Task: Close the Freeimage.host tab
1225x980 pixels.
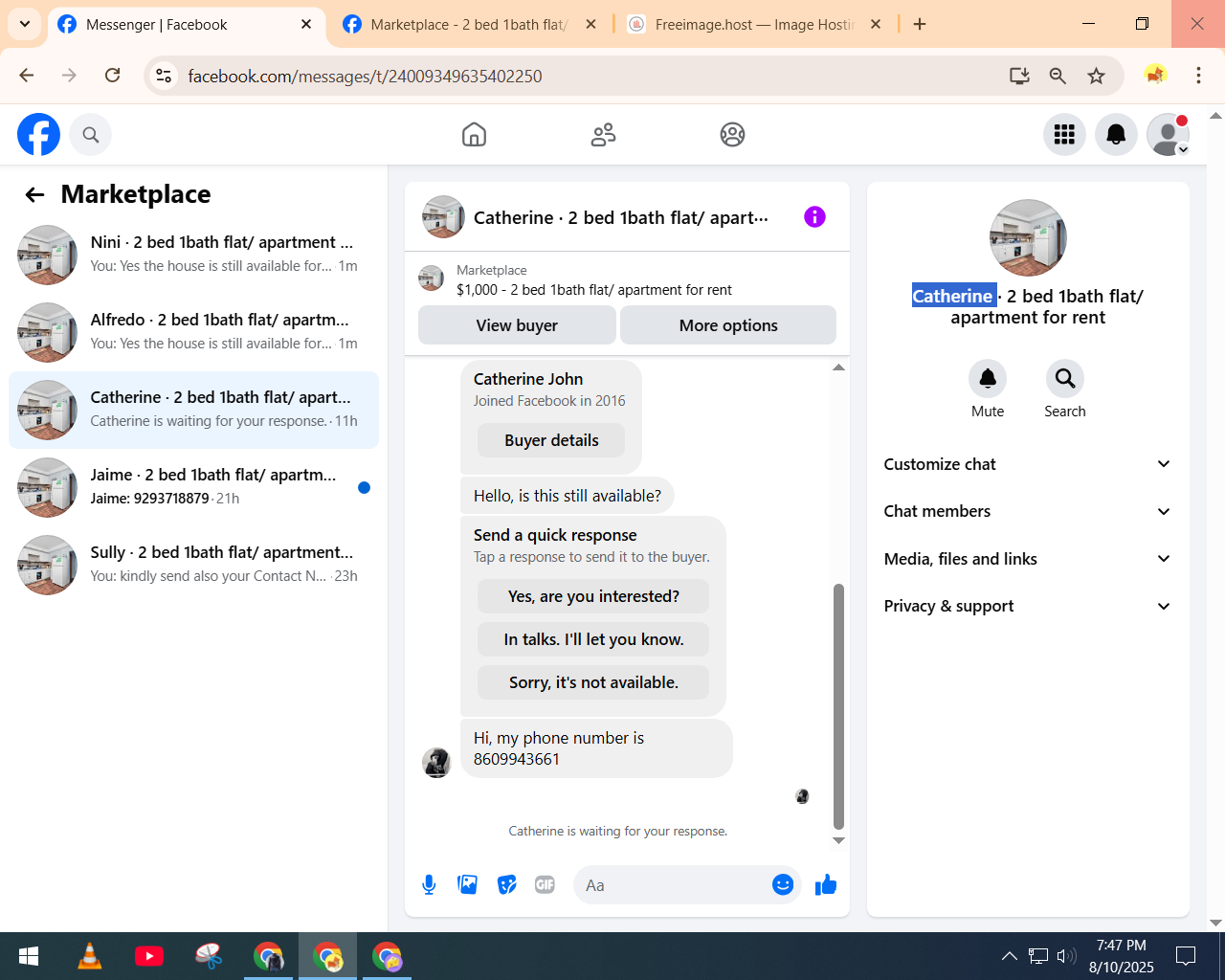Action: (875, 25)
